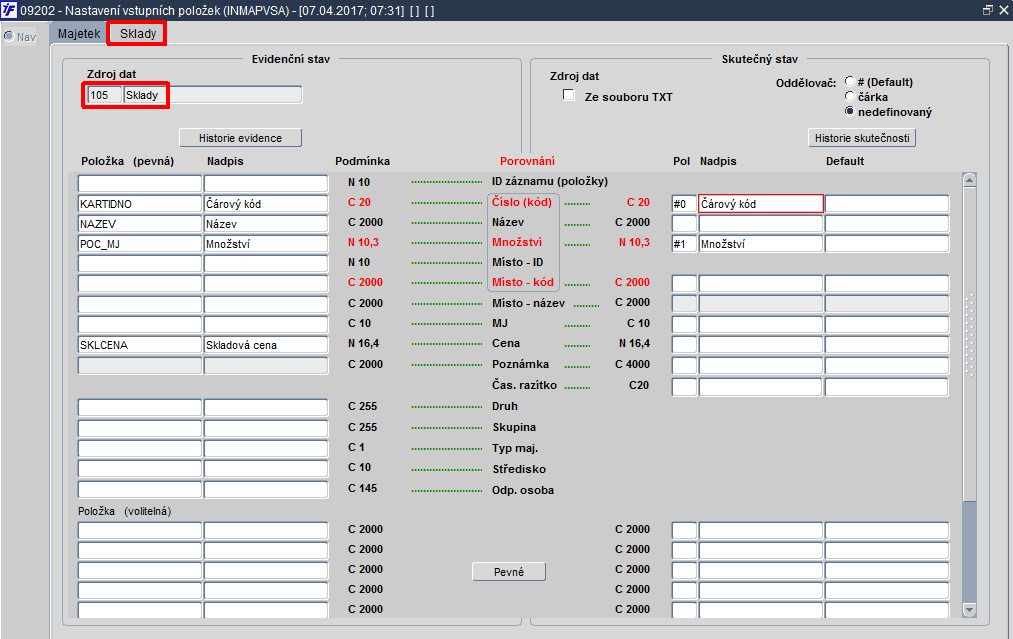Switch to the Majetek tab
Image resolution: width=1013 pixels, height=639 pixels.
79,34
